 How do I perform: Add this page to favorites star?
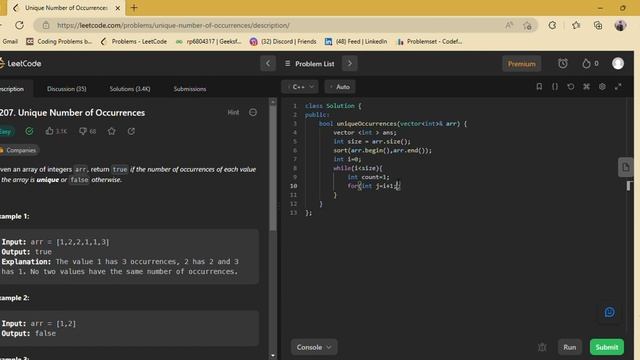click(527, 25)
